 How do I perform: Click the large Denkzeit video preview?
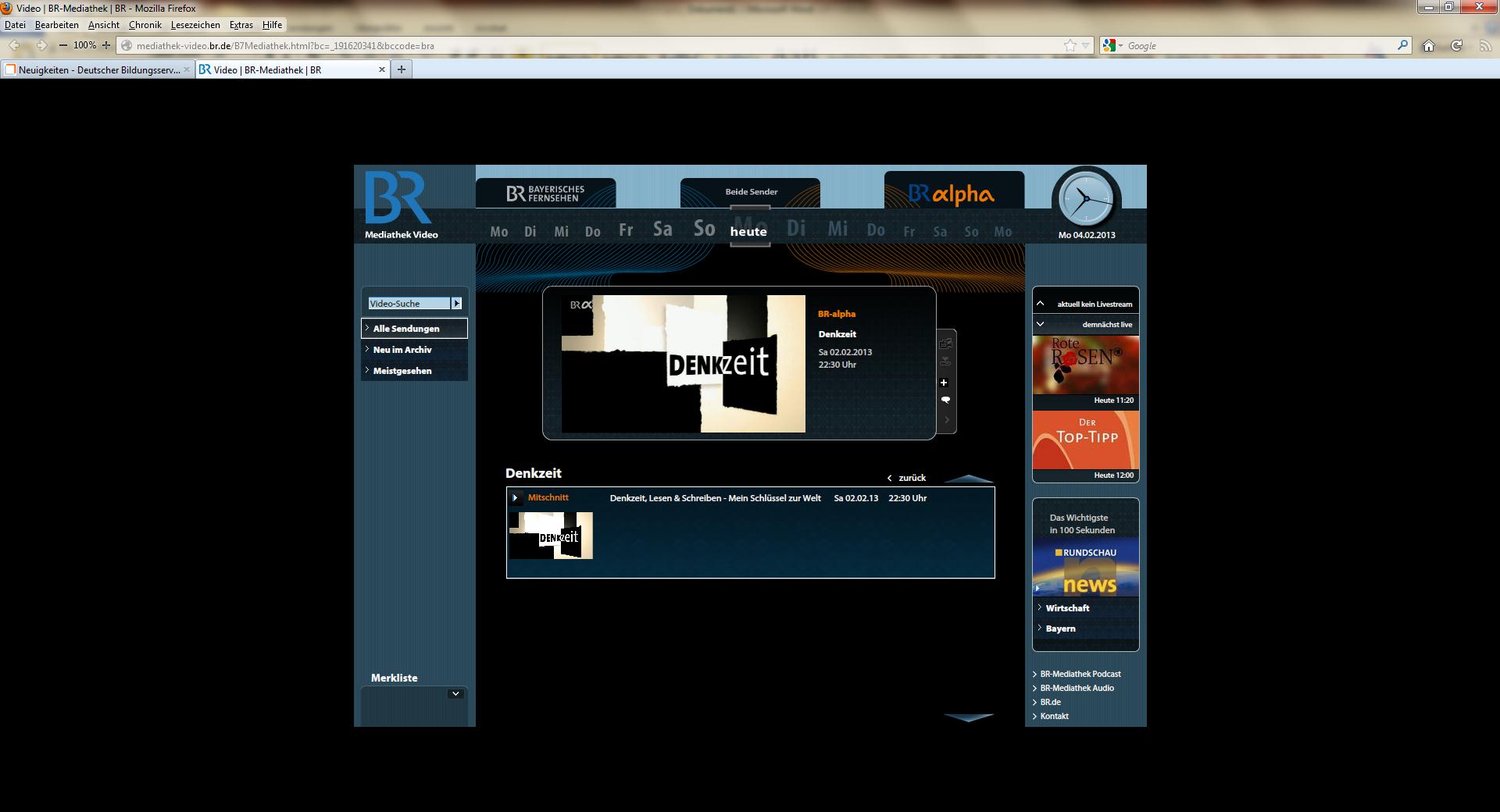[x=684, y=364]
